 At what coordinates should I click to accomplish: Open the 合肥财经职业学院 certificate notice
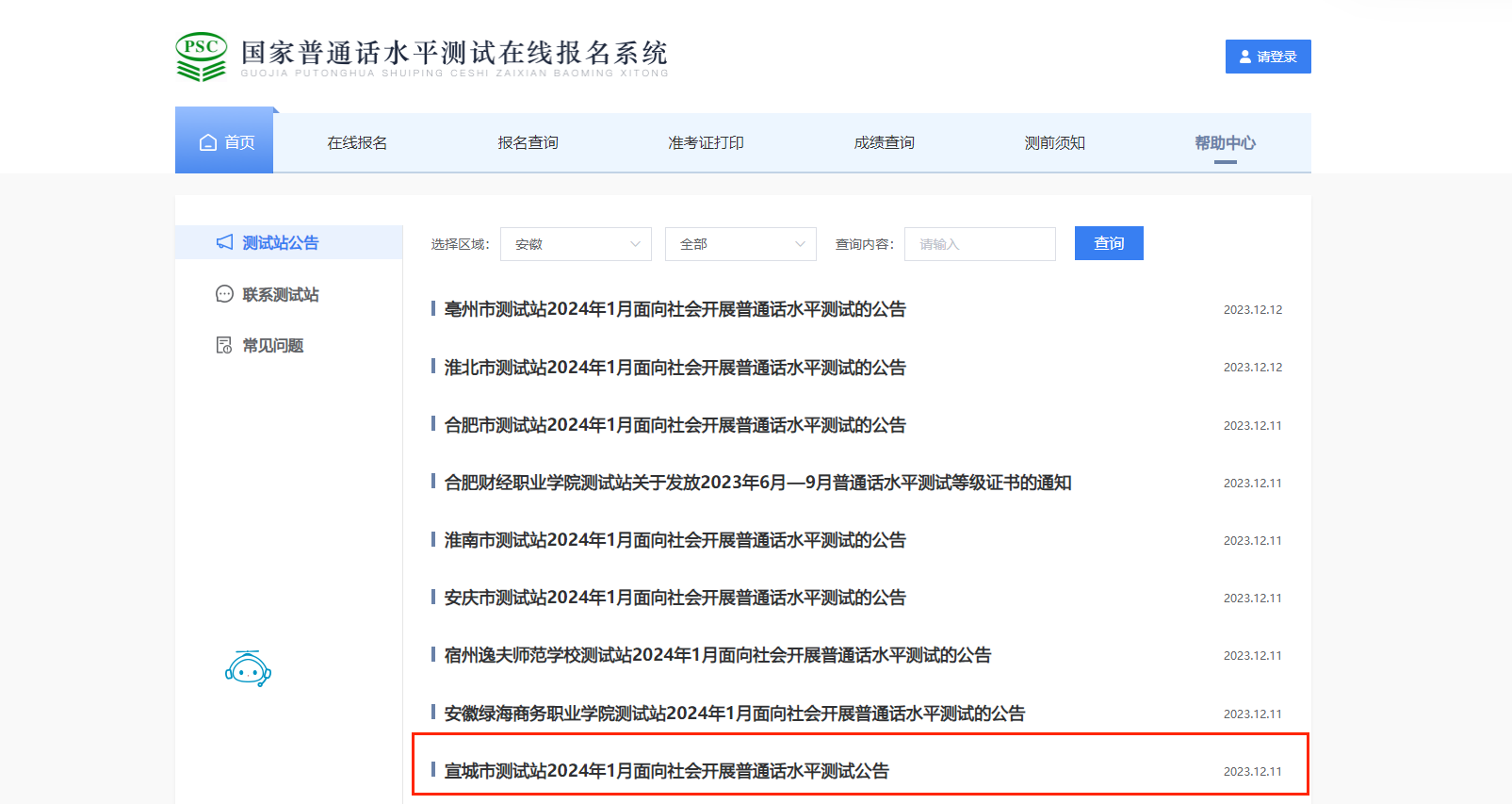click(x=757, y=483)
